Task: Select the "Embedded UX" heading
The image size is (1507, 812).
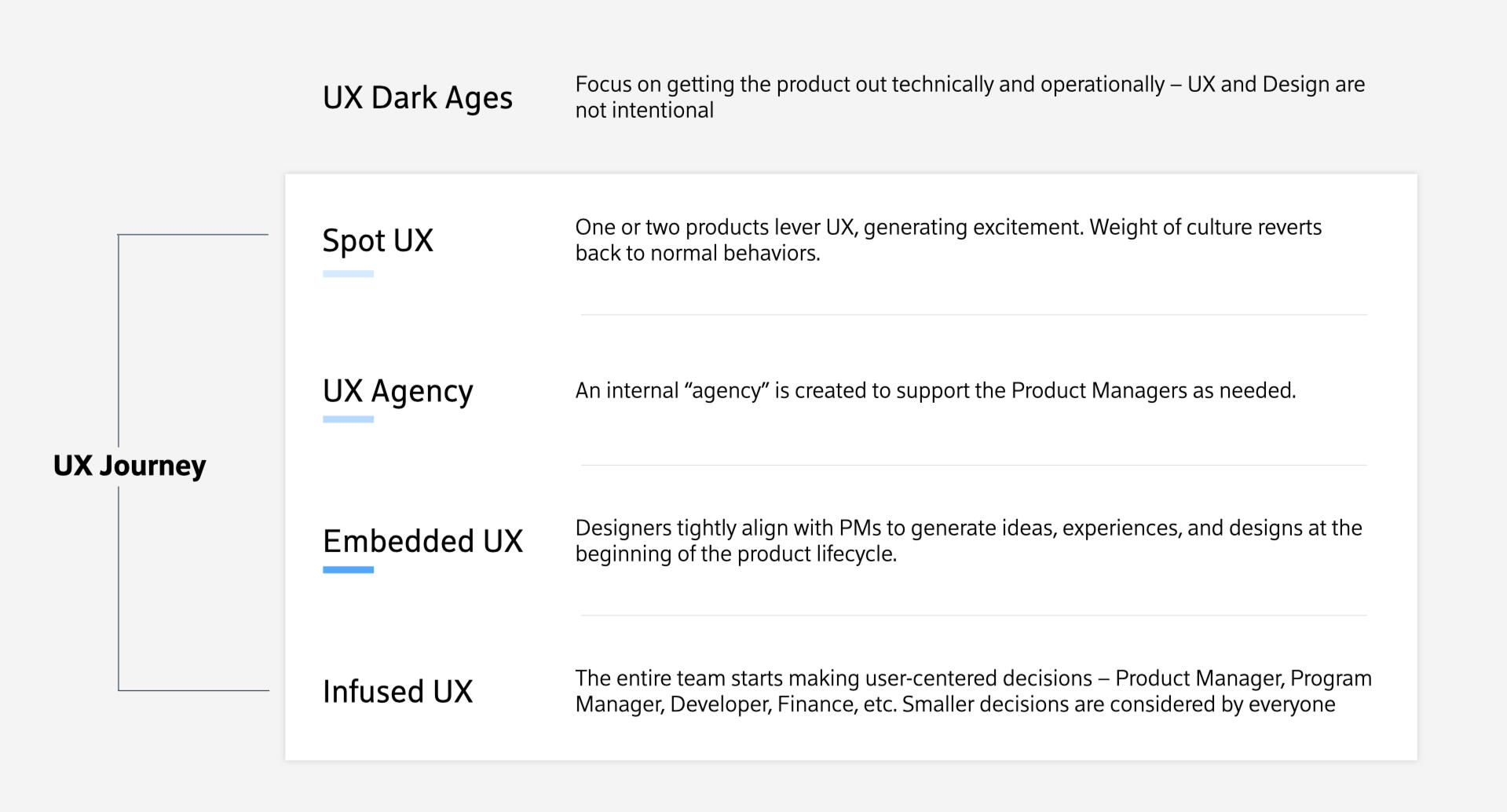Action: [x=422, y=541]
